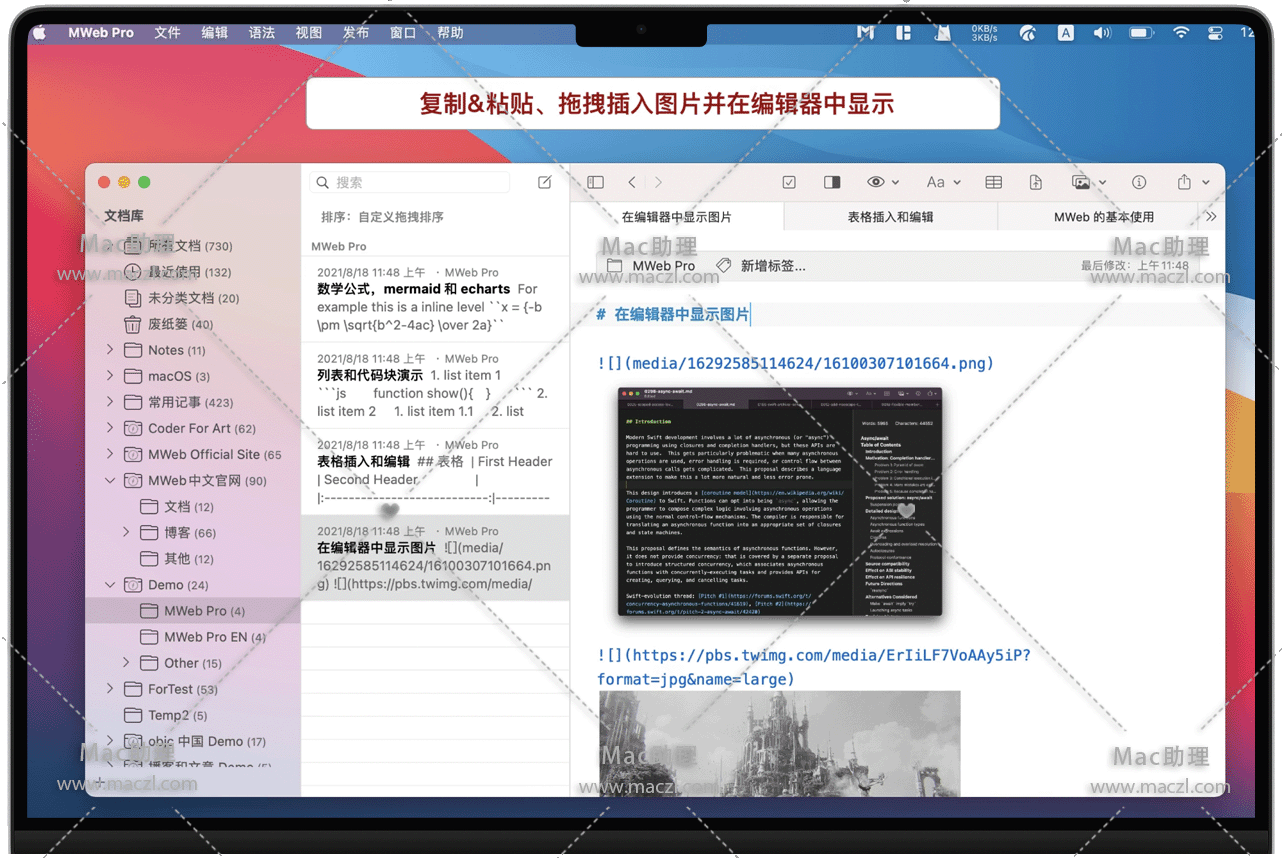
Task: Switch to the 表格插入和编辑 tab
Action: 890,217
